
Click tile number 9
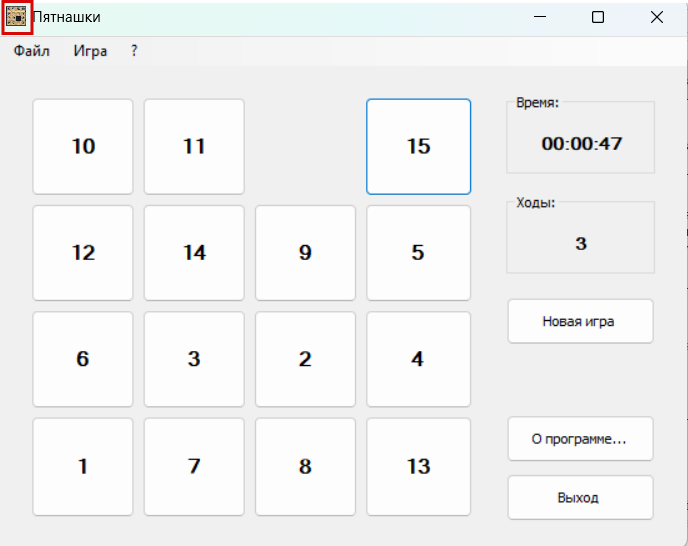(x=305, y=253)
